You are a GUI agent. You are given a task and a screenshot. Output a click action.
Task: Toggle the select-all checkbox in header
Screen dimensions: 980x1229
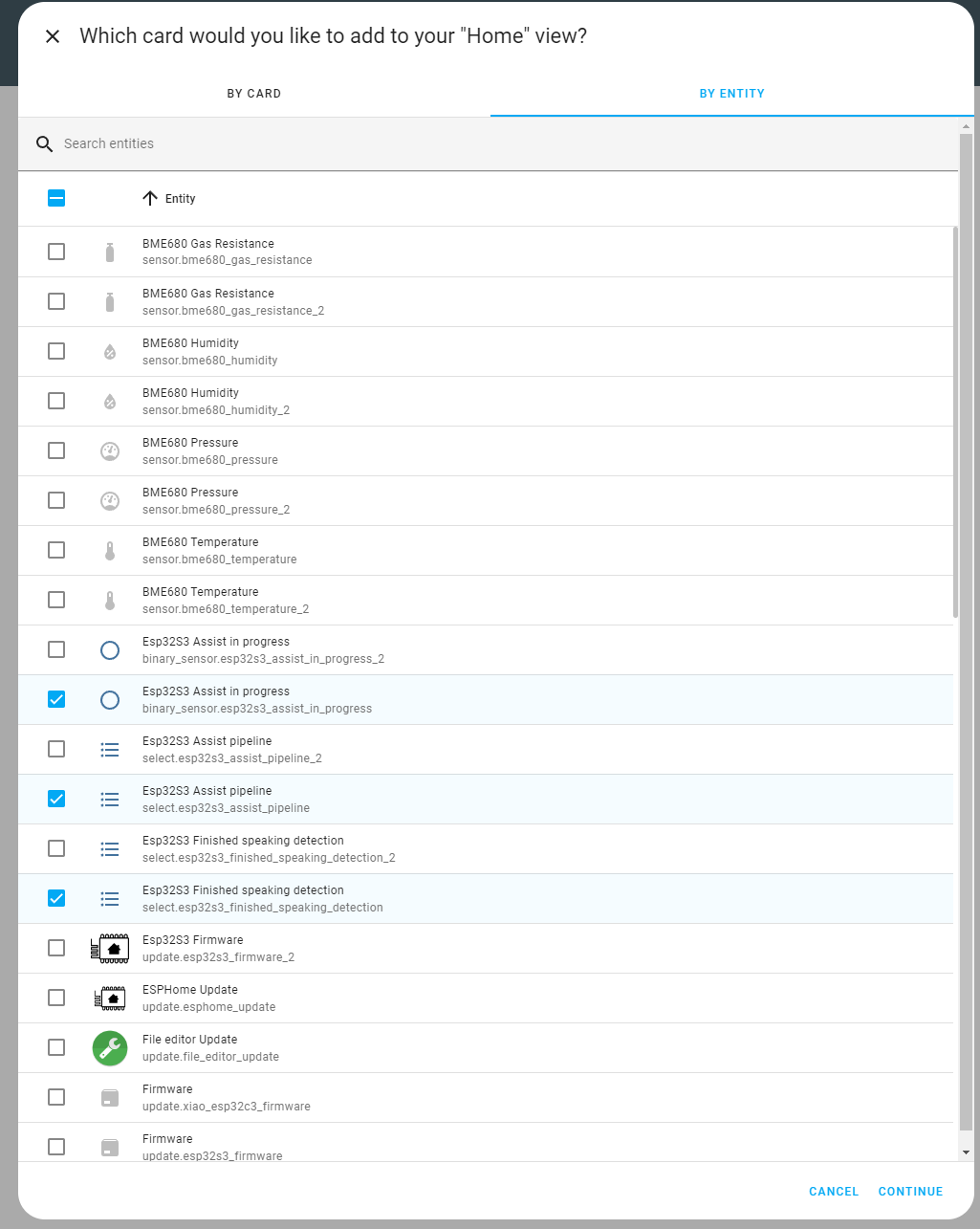pyautogui.click(x=56, y=198)
